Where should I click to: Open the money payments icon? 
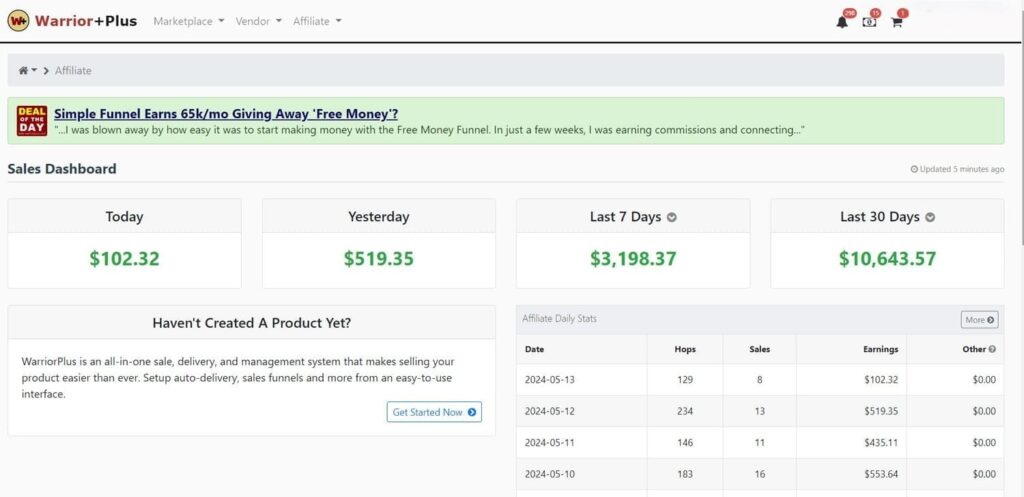(x=869, y=22)
